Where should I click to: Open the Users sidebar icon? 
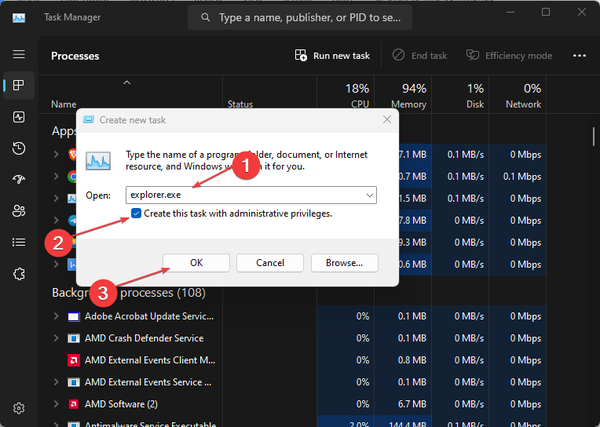click(19, 210)
